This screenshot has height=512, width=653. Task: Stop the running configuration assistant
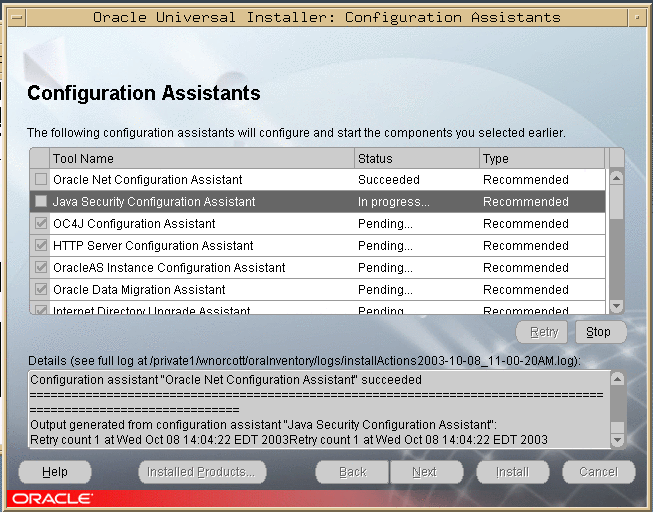pyautogui.click(x=601, y=332)
